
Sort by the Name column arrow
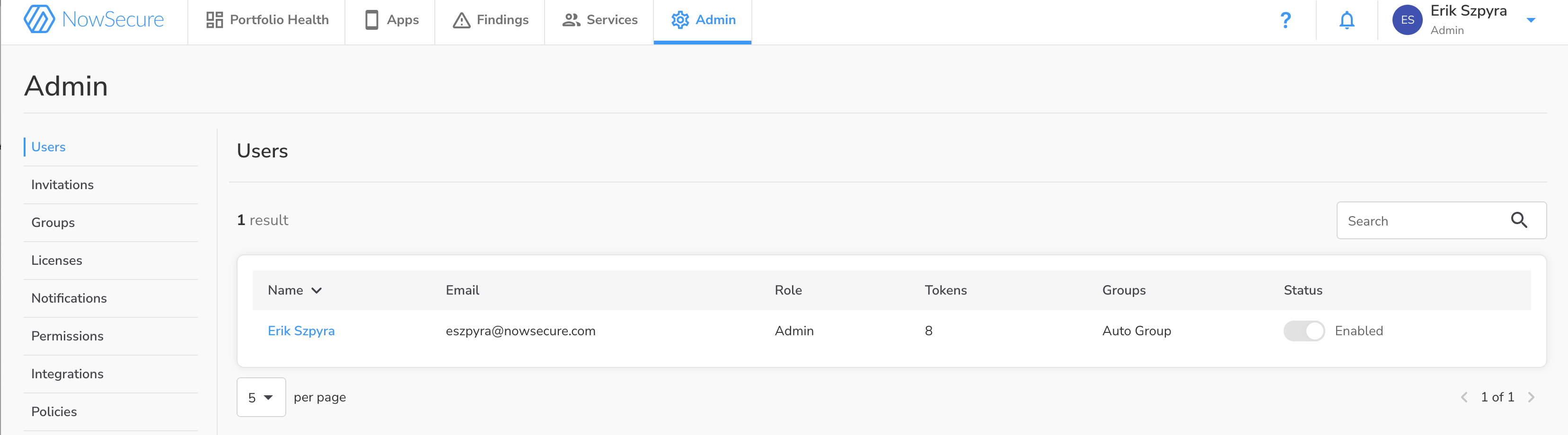coord(317,290)
